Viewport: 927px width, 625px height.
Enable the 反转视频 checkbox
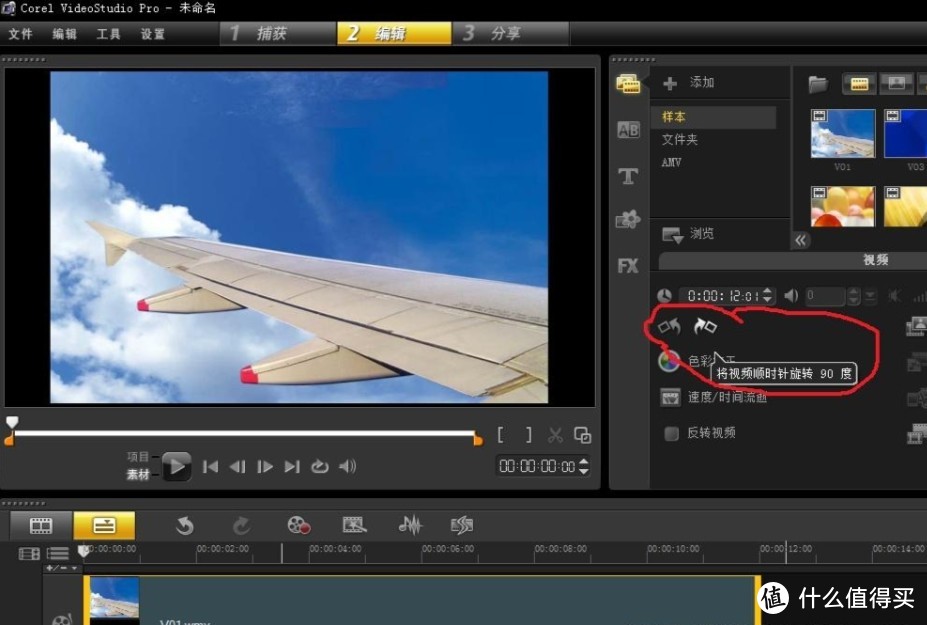pos(671,433)
